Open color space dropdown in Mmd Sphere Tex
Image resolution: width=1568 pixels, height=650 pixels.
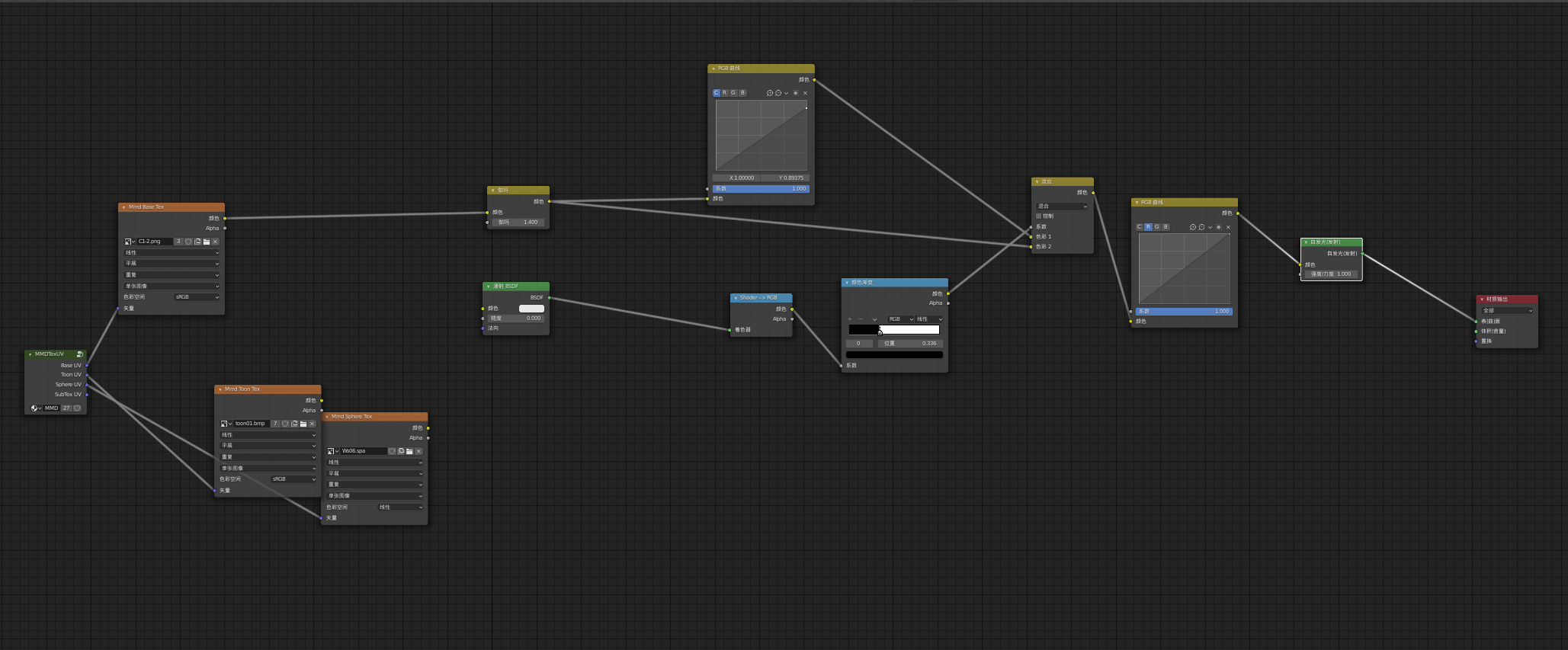point(400,508)
